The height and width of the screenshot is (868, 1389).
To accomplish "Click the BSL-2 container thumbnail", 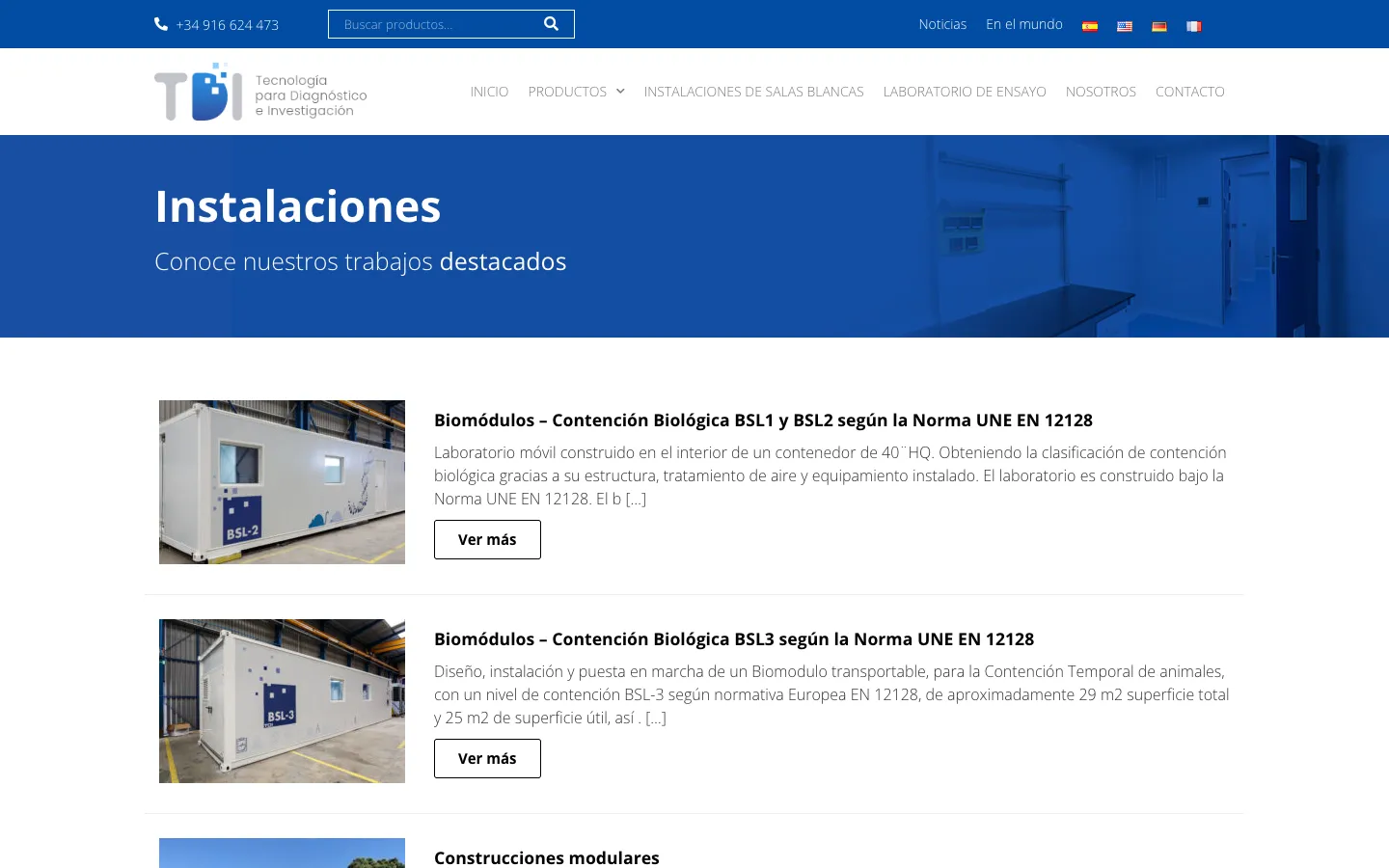I will [x=282, y=482].
